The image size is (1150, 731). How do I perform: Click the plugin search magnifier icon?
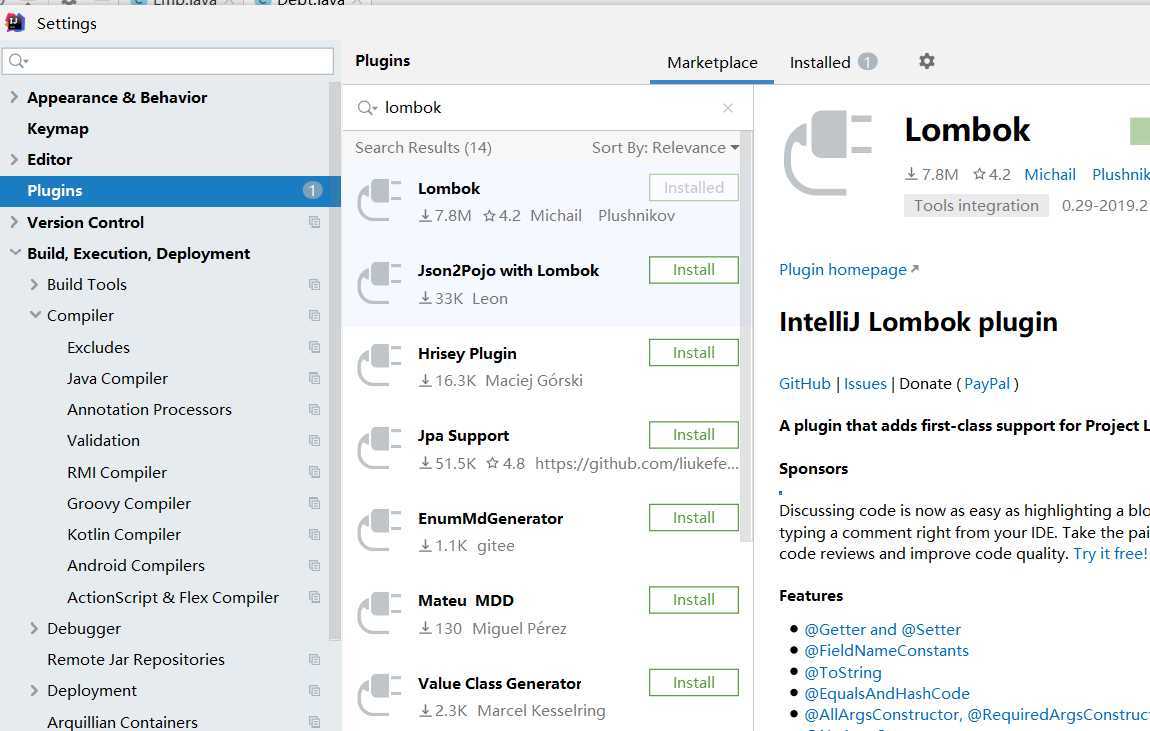pos(367,109)
